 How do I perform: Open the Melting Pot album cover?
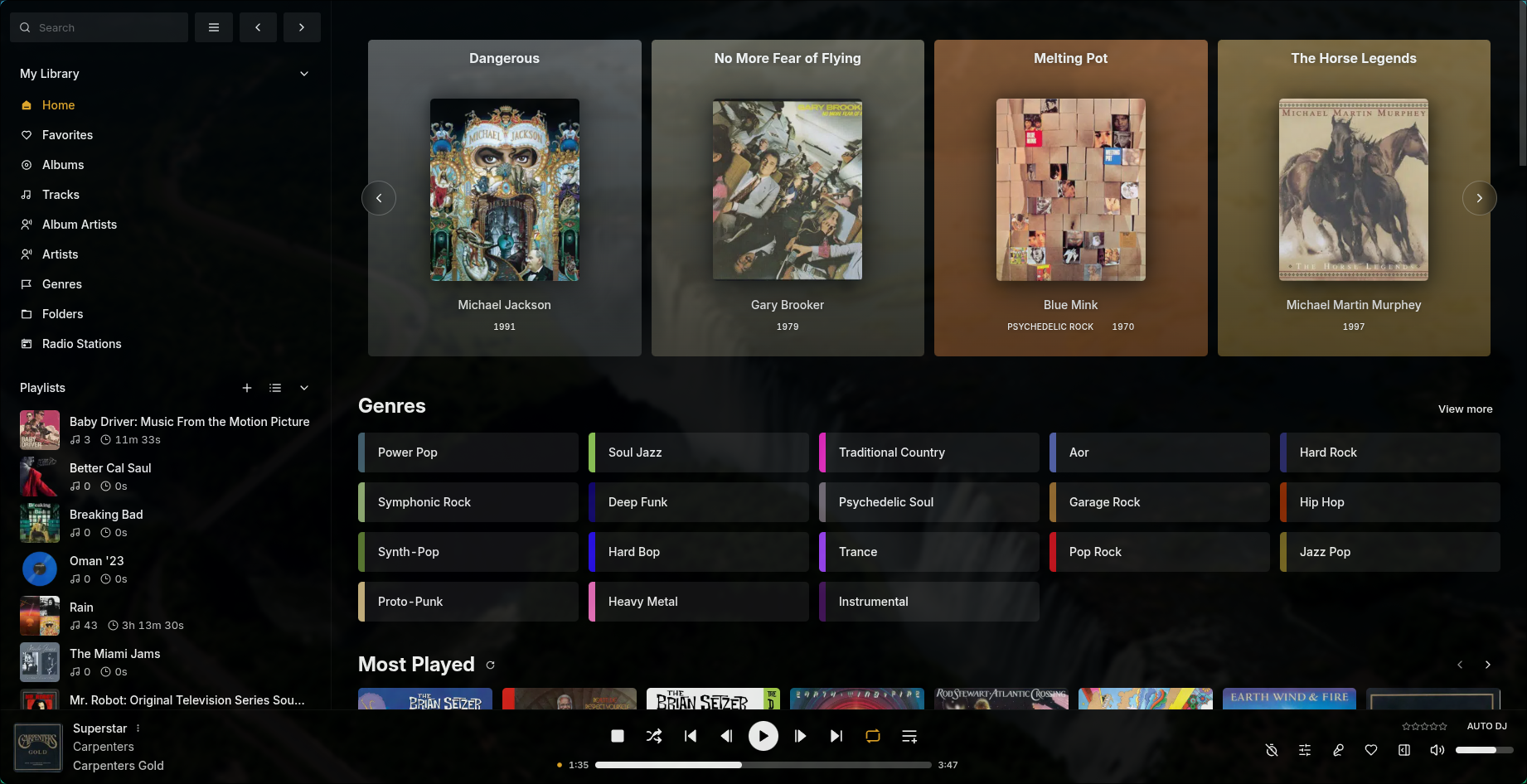[x=1071, y=190]
